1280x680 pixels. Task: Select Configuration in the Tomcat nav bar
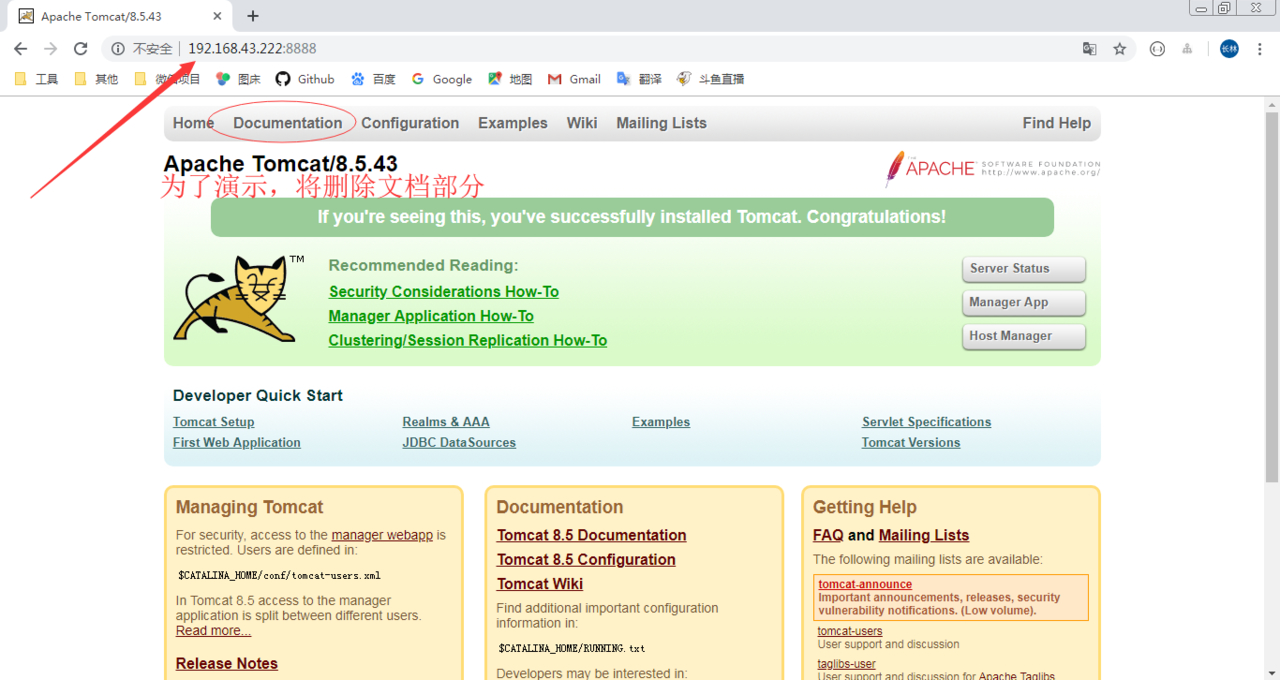tap(410, 123)
